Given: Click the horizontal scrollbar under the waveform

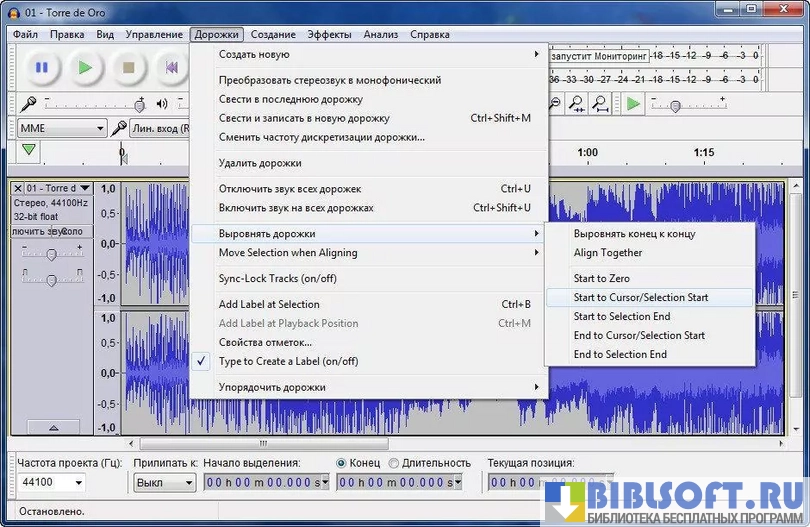Looking at the screenshot, I should 400,443.
